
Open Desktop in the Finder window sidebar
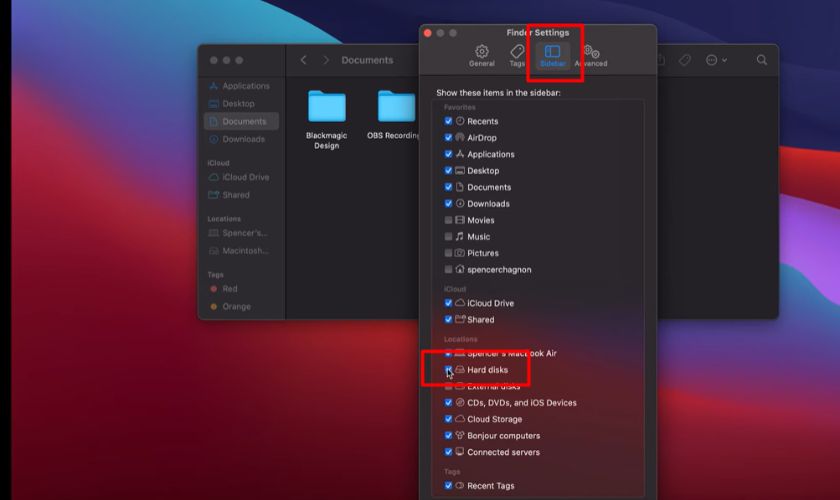pyautogui.click(x=241, y=103)
